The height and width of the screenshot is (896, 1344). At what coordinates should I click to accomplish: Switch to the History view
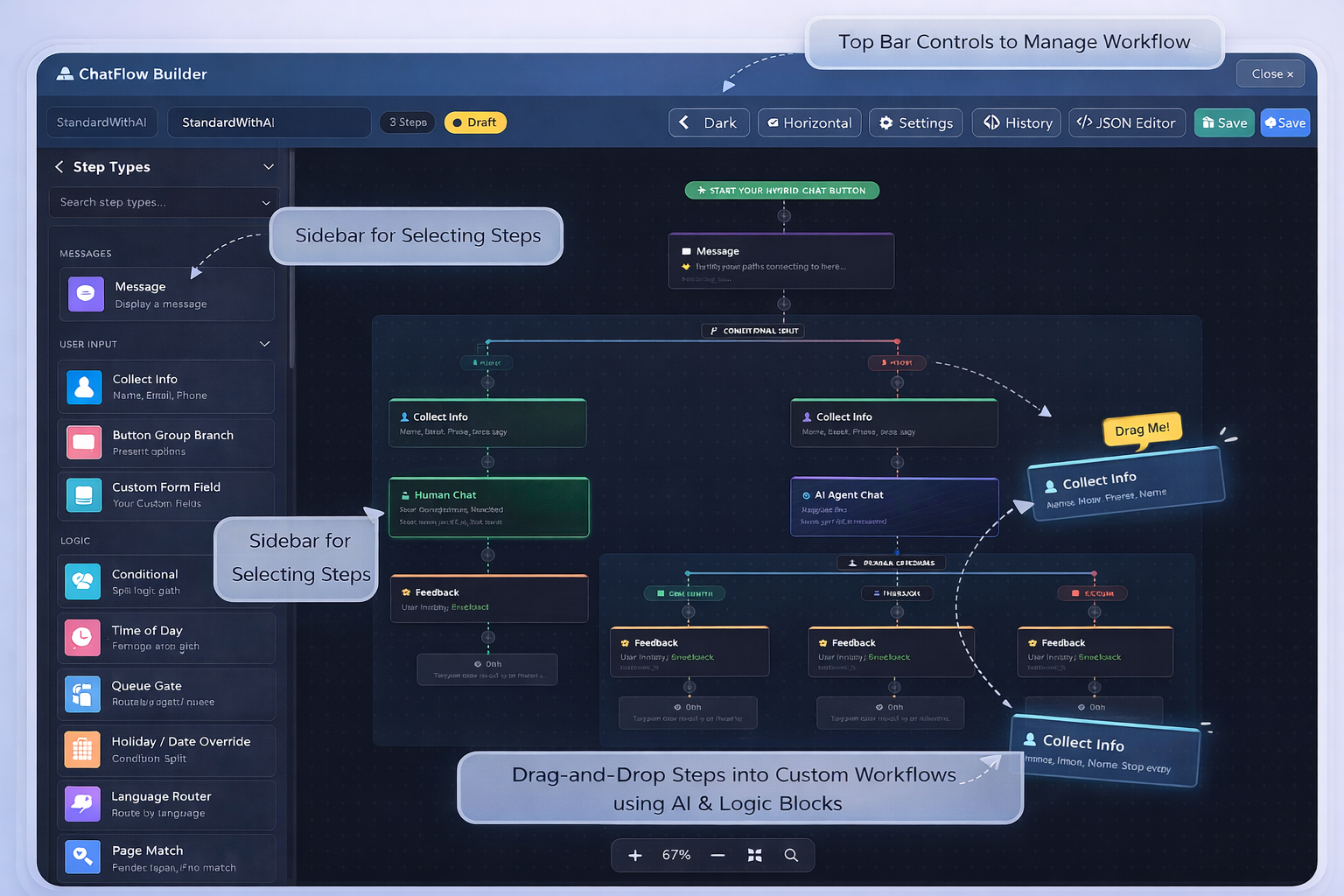1016,122
